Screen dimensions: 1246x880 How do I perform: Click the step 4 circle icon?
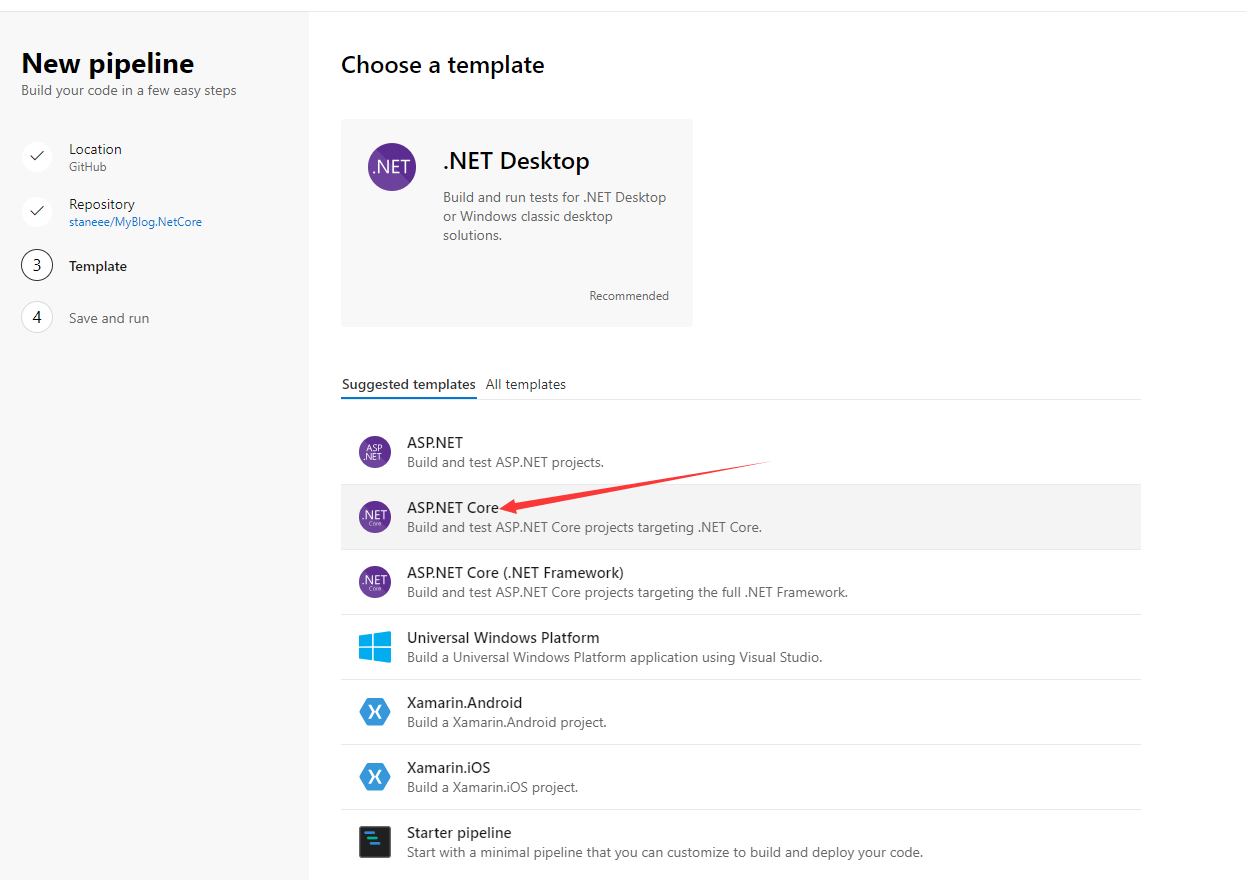(x=37, y=318)
